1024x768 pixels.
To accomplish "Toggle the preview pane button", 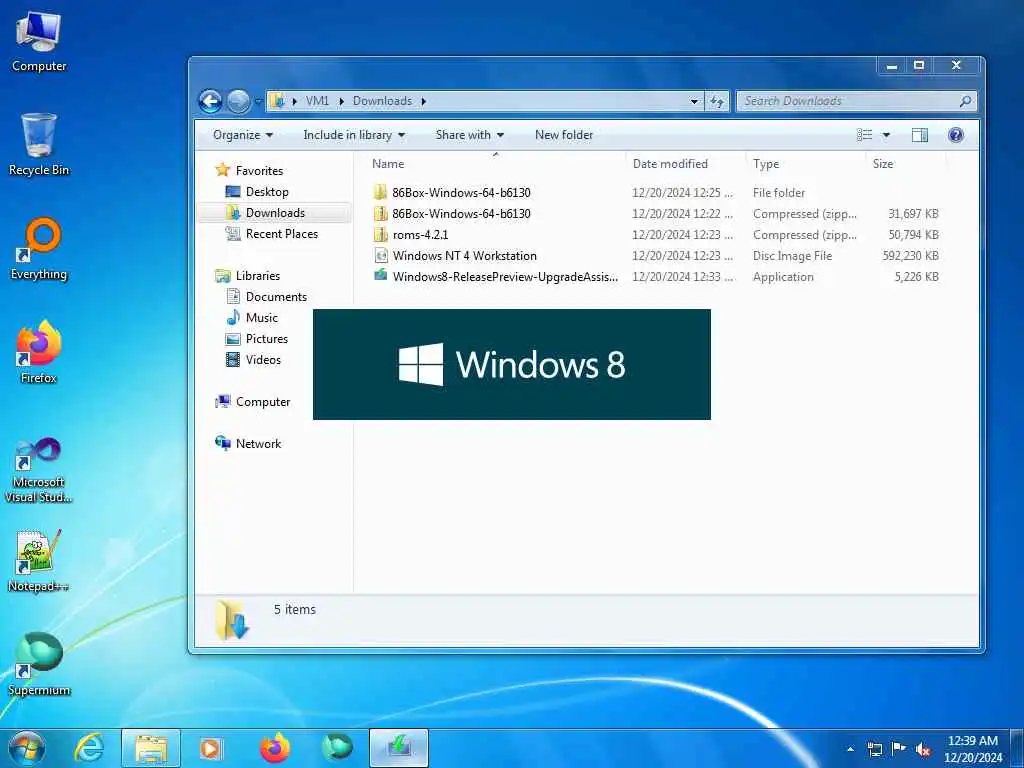I will (x=920, y=135).
